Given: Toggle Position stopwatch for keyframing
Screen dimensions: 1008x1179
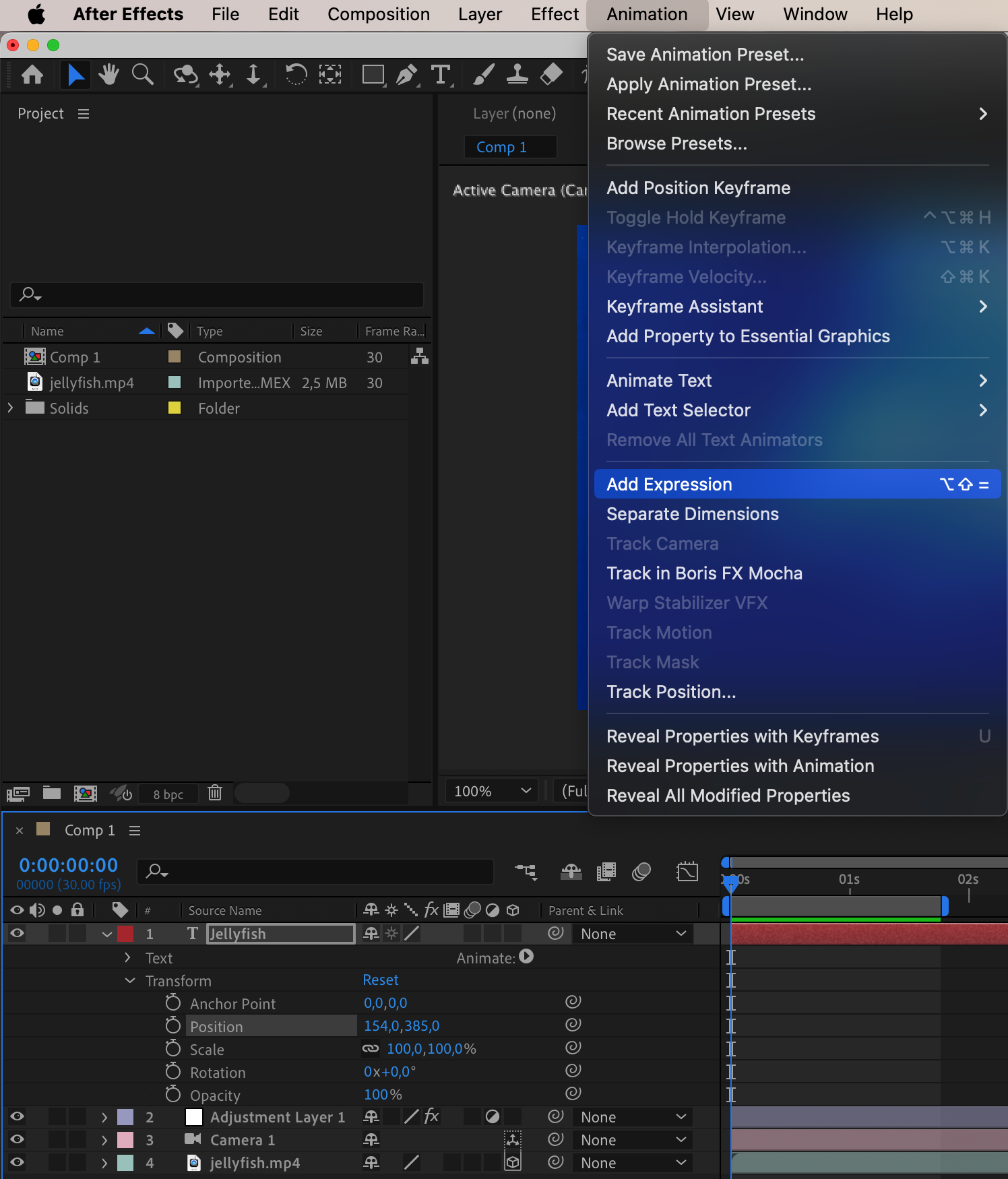Looking at the screenshot, I should (173, 1026).
